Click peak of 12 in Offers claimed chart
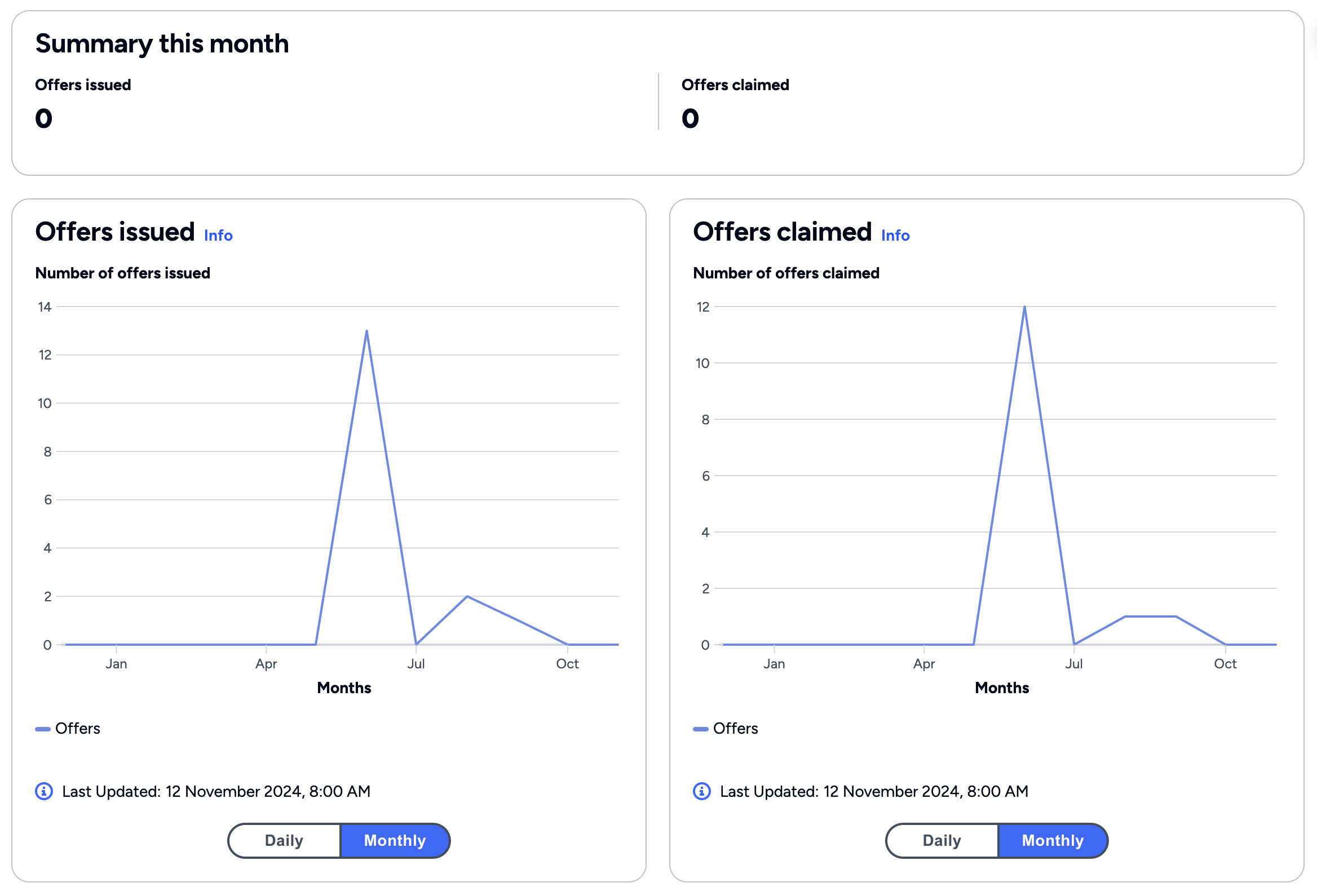Viewport: 1317px width, 896px height. click(x=1024, y=307)
